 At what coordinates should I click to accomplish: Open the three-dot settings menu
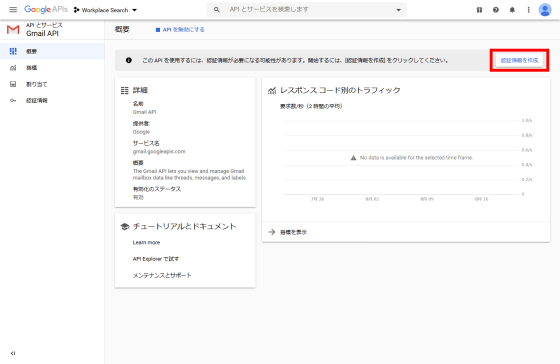point(529,10)
